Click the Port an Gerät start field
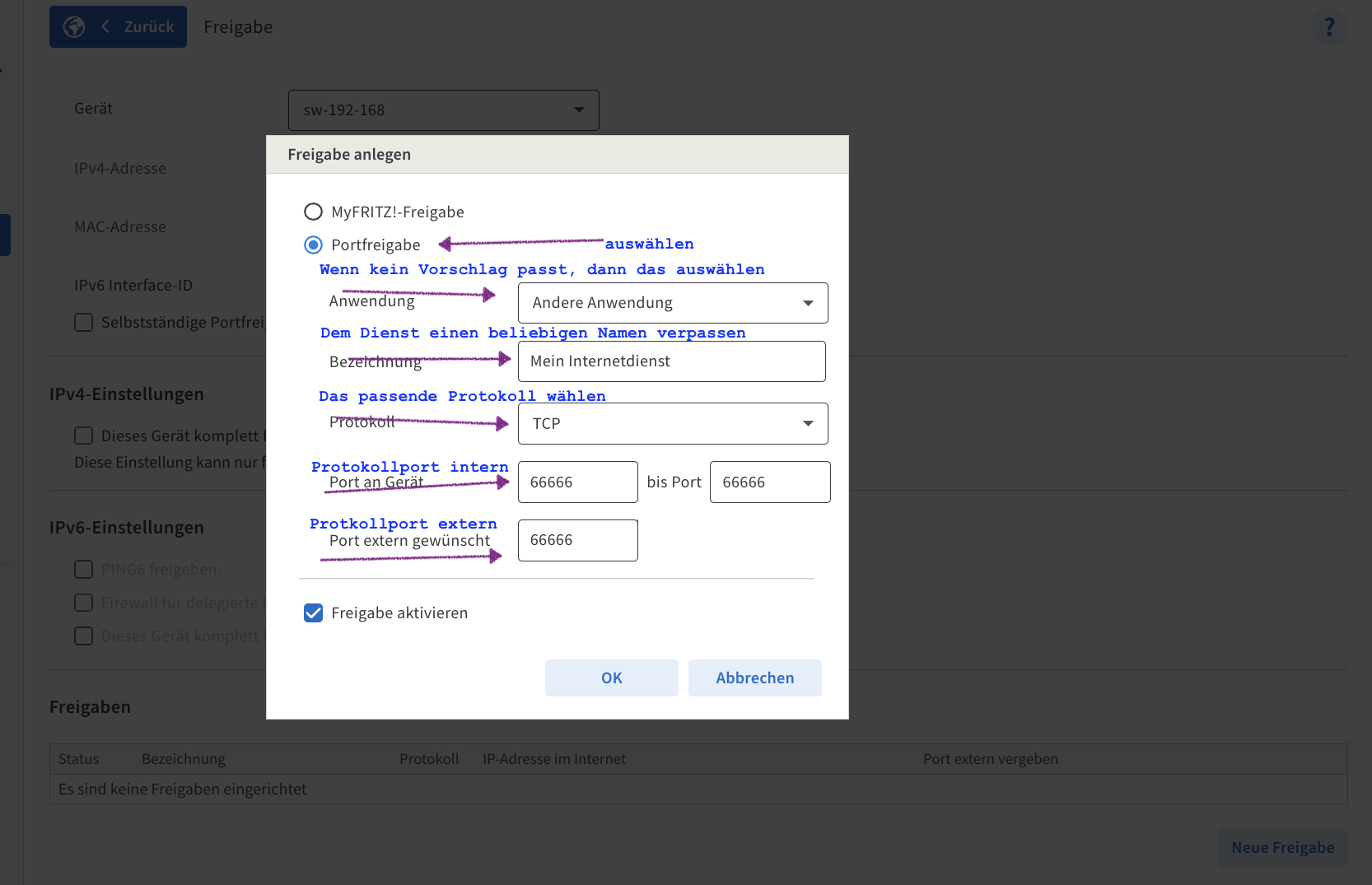Image resolution: width=1372 pixels, height=885 pixels. point(578,482)
